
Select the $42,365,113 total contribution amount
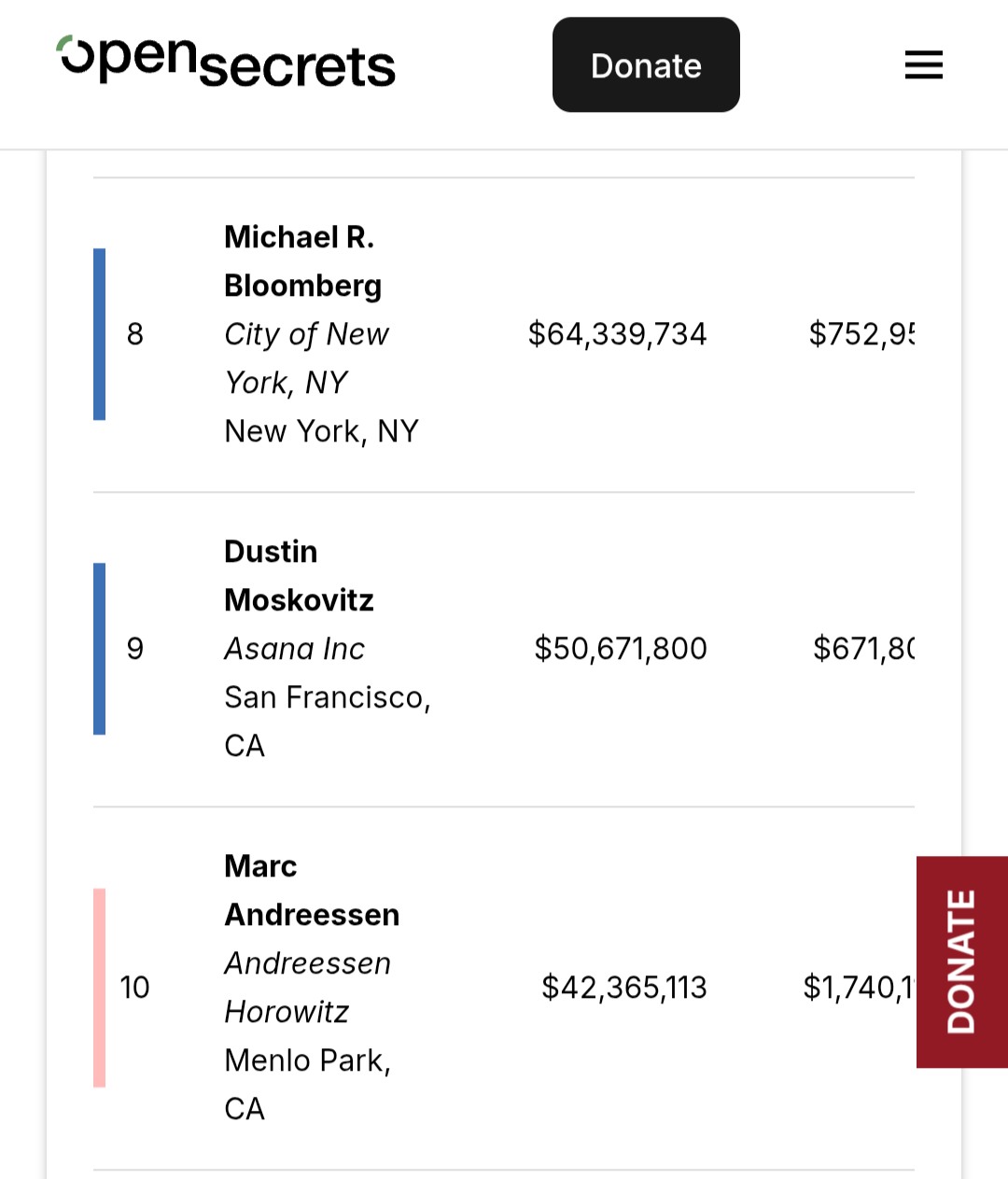pos(624,988)
